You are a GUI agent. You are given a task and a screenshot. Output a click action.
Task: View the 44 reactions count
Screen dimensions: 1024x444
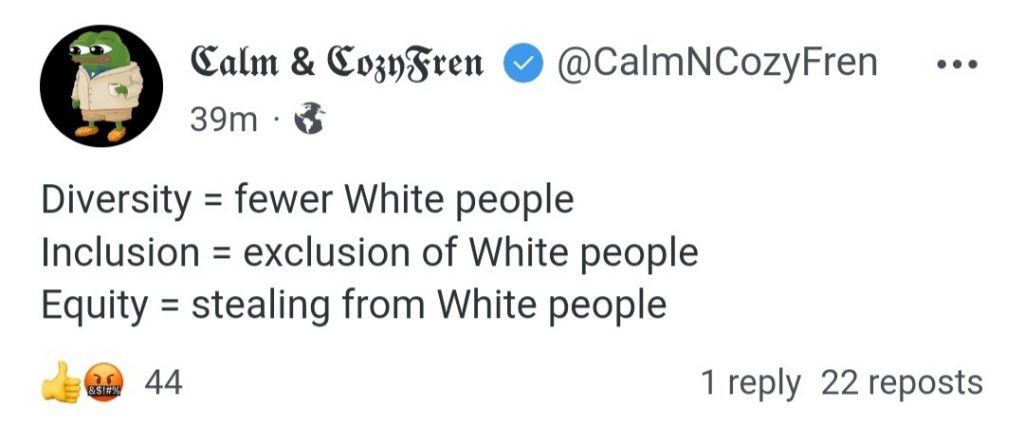[163, 382]
